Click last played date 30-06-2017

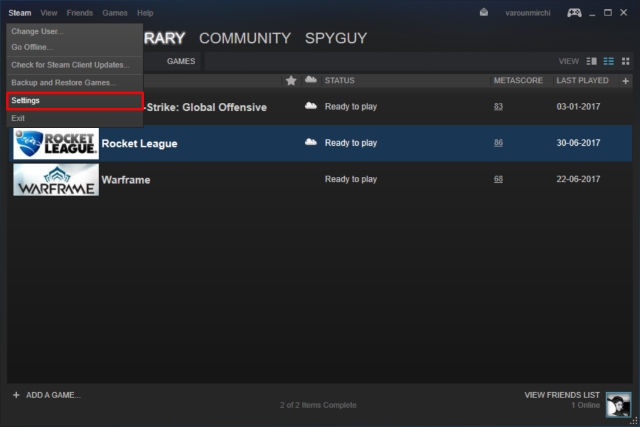click(x=578, y=143)
